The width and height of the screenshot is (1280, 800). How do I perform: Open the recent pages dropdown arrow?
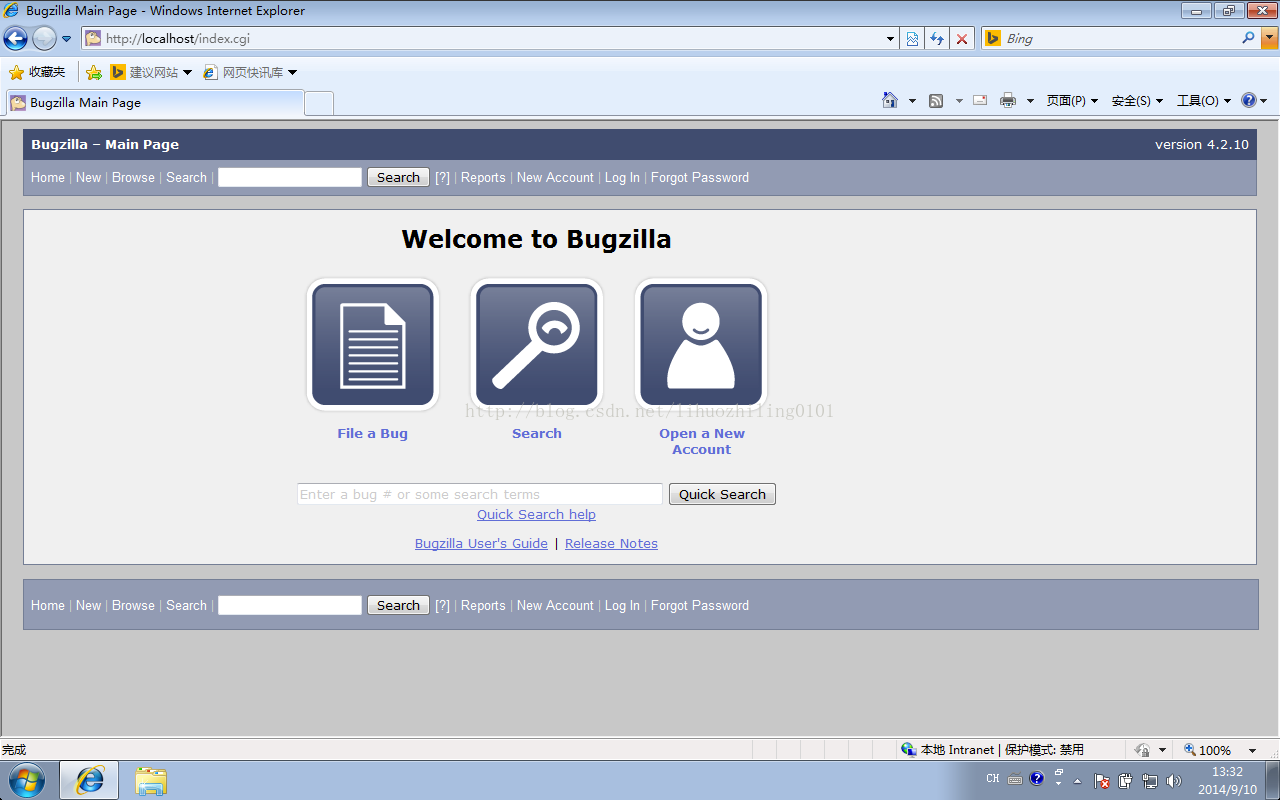point(66,39)
